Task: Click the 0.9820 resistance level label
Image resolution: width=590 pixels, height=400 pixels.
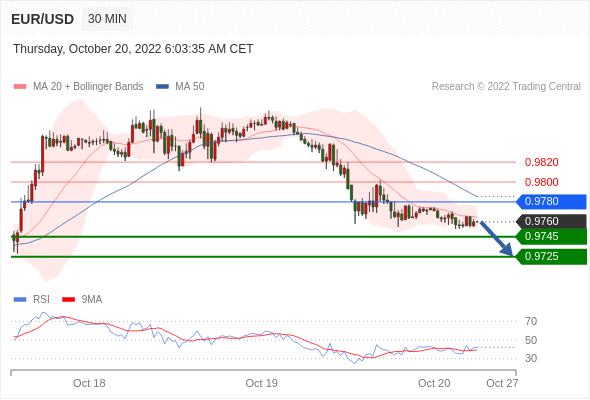Action: coord(541,162)
